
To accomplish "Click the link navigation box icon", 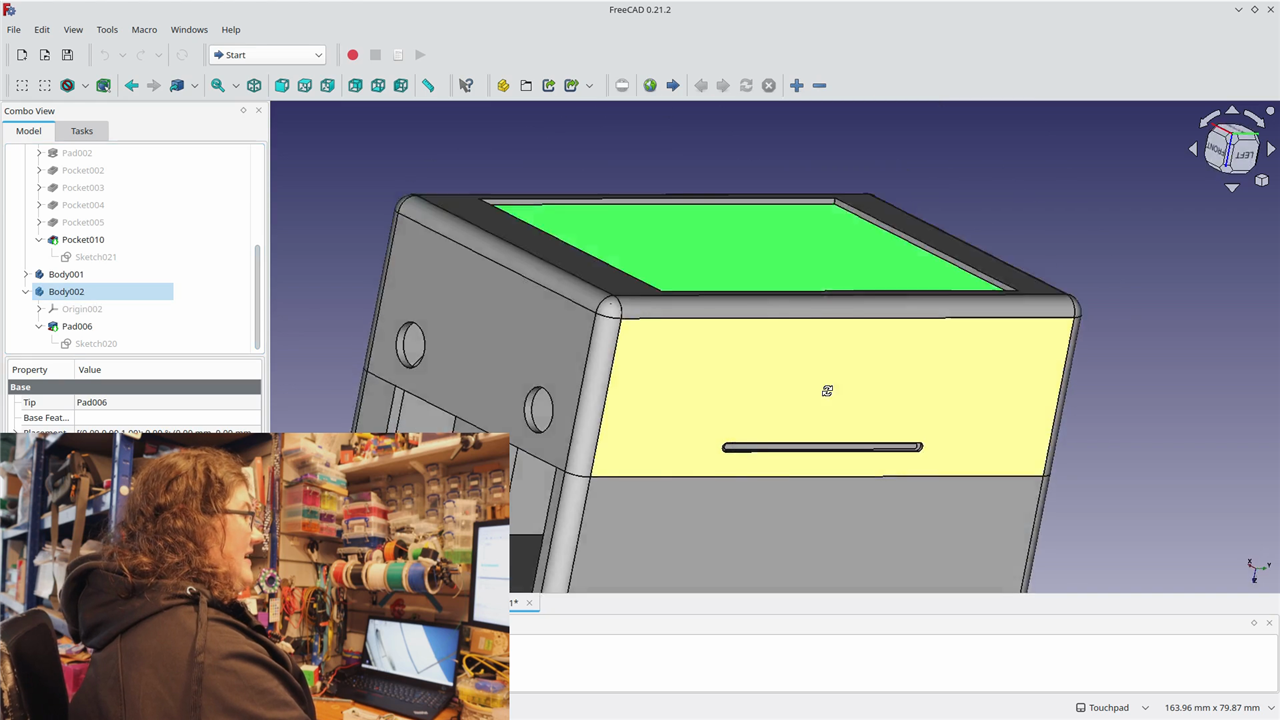I will (177, 86).
